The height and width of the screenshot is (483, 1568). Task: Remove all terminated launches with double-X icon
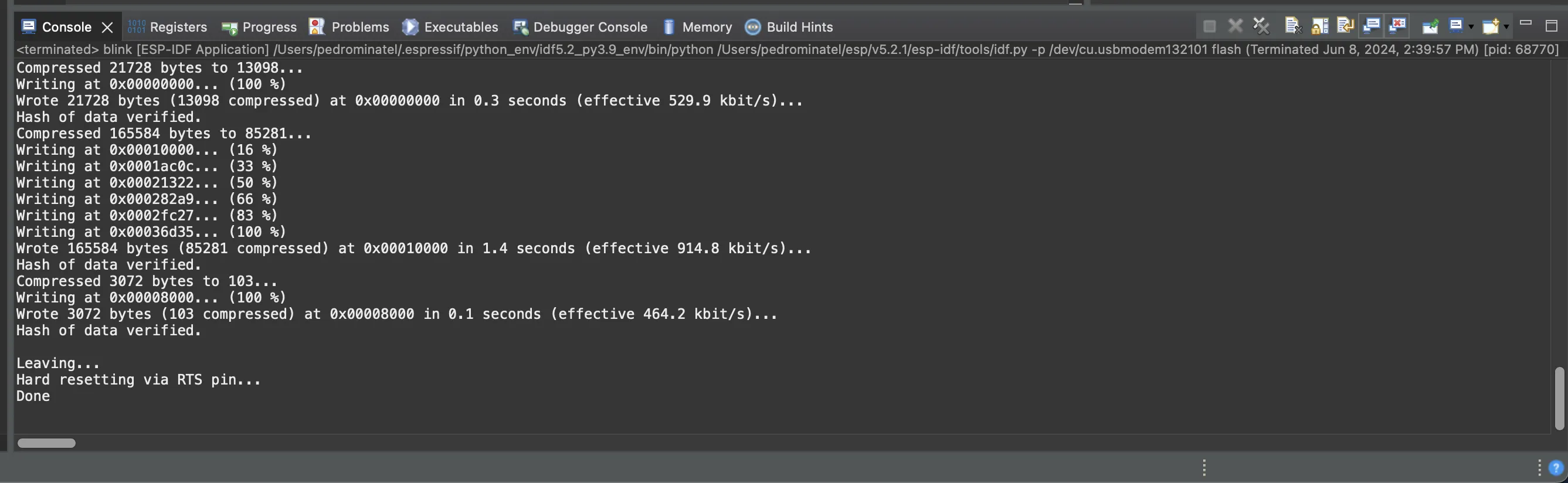click(1261, 26)
